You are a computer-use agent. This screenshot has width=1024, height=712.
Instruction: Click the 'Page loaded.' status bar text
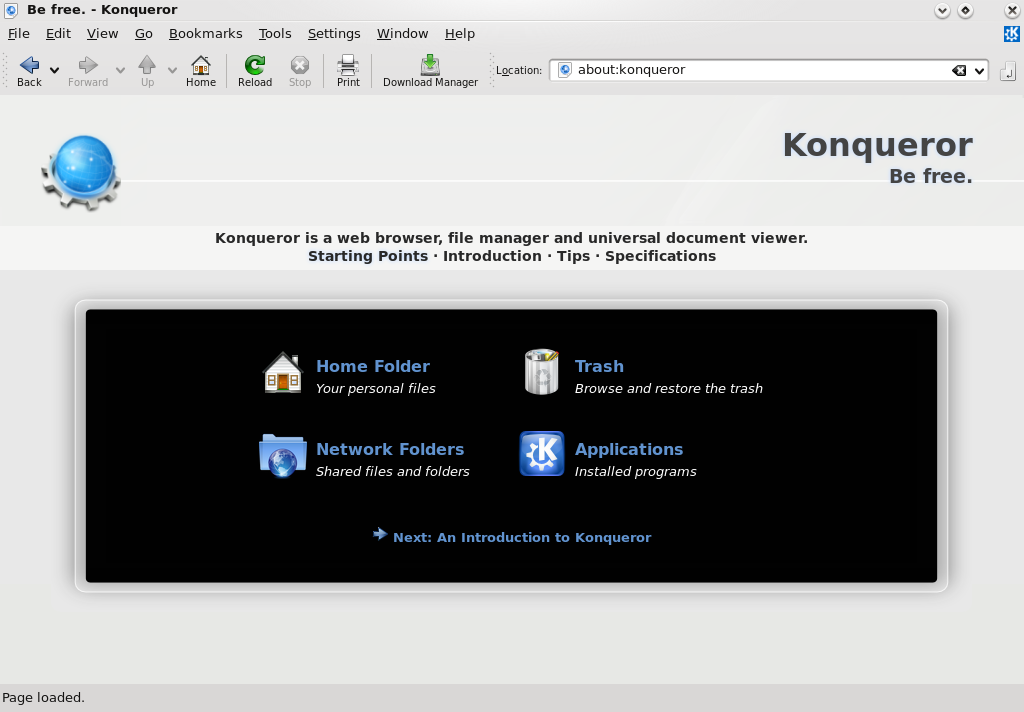click(43, 698)
